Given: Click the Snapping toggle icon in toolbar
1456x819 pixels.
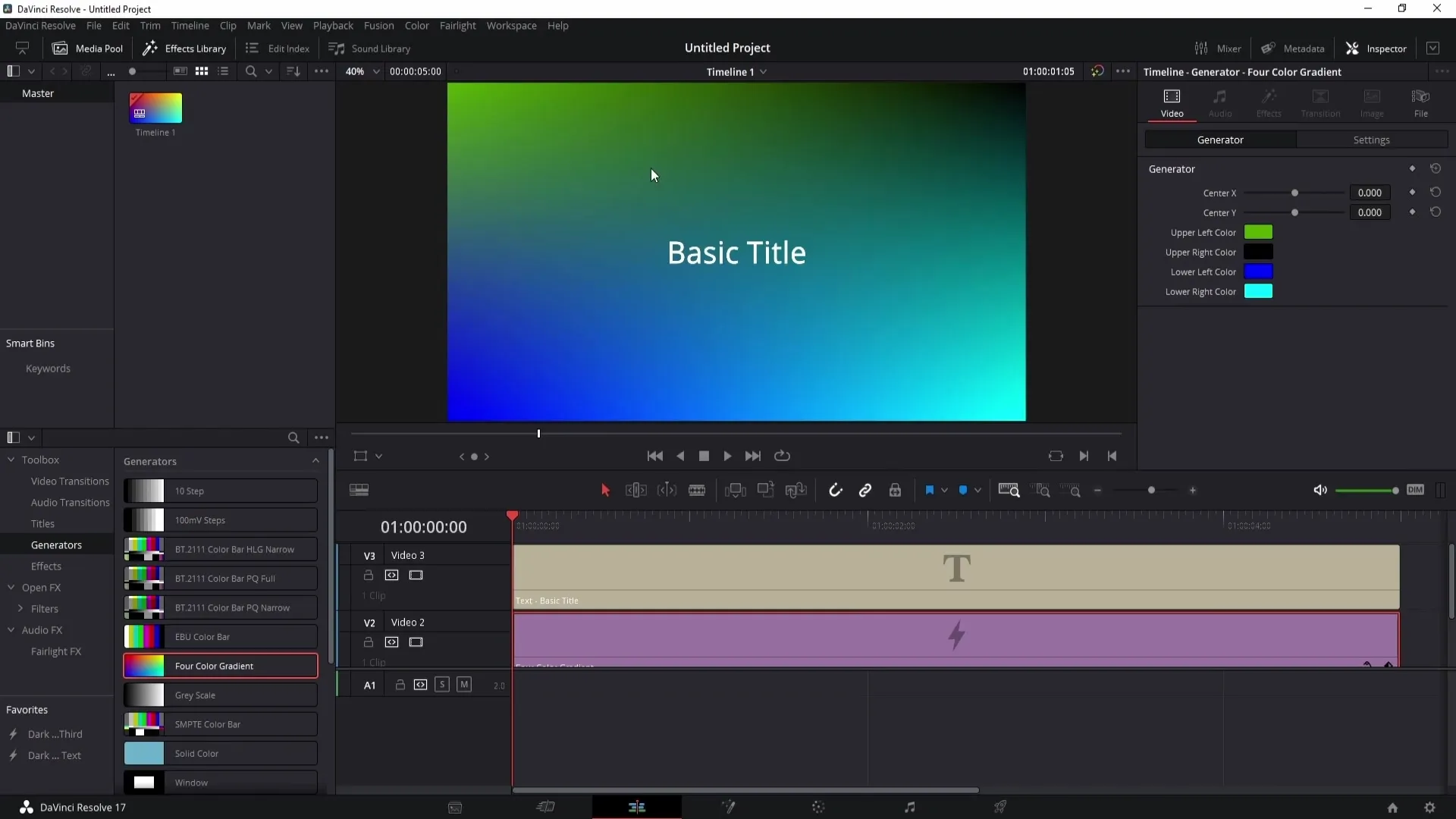Looking at the screenshot, I should (x=836, y=490).
